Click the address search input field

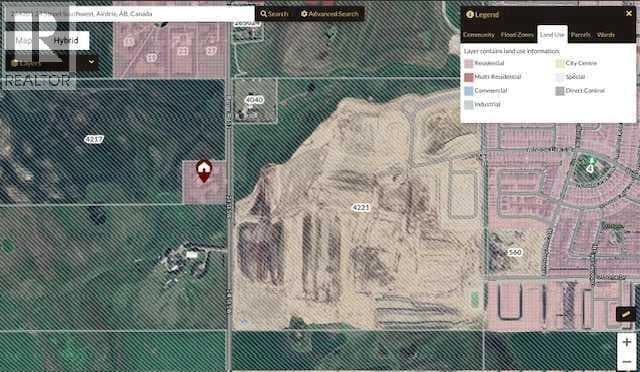(131, 14)
